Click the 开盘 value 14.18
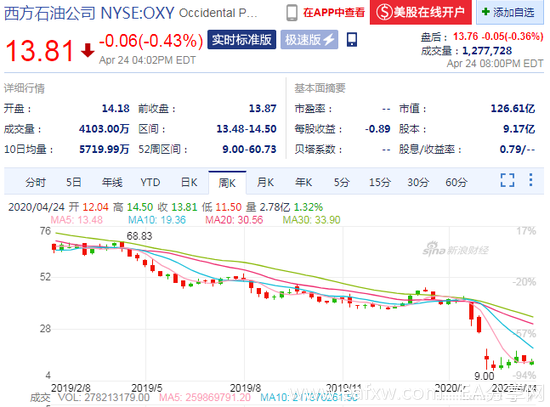Viewport: 550px width, 407px height. (x=115, y=108)
